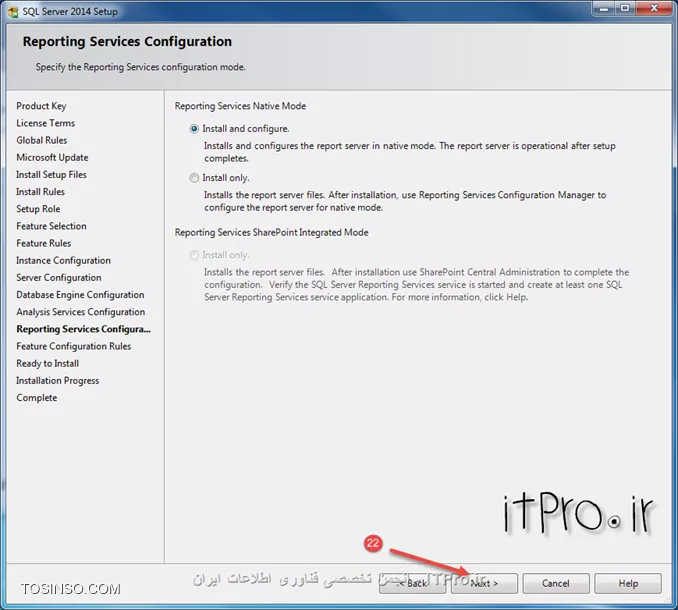Select 'Microsoft Update' step in sidebar

[52, 158]
